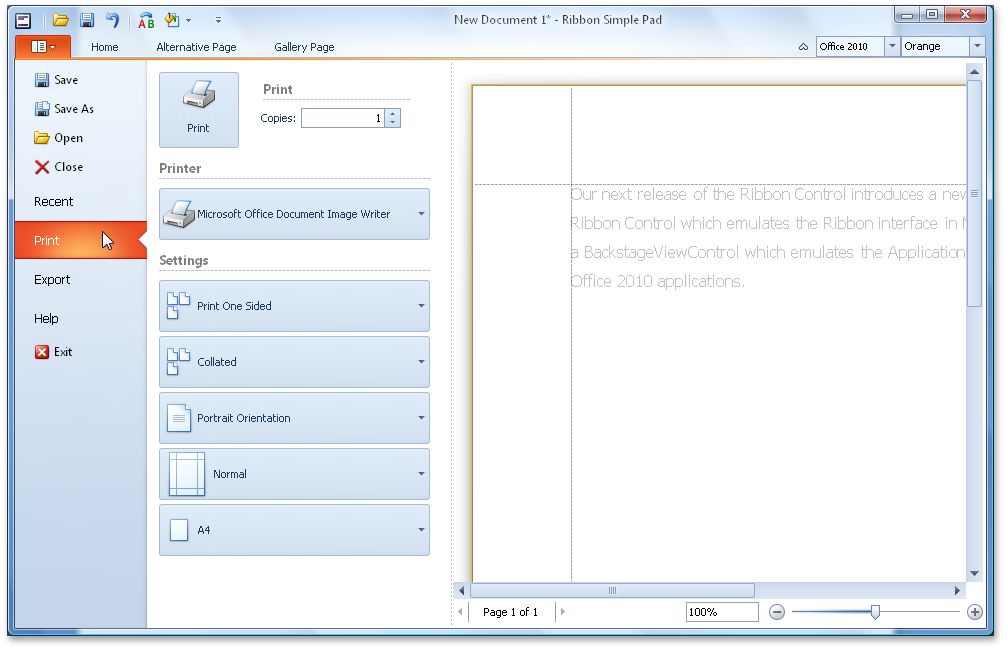Click Open in the backstage menu
Image resolution: width=1007 pixels, height=651 pixels.
tap(58, 137)
